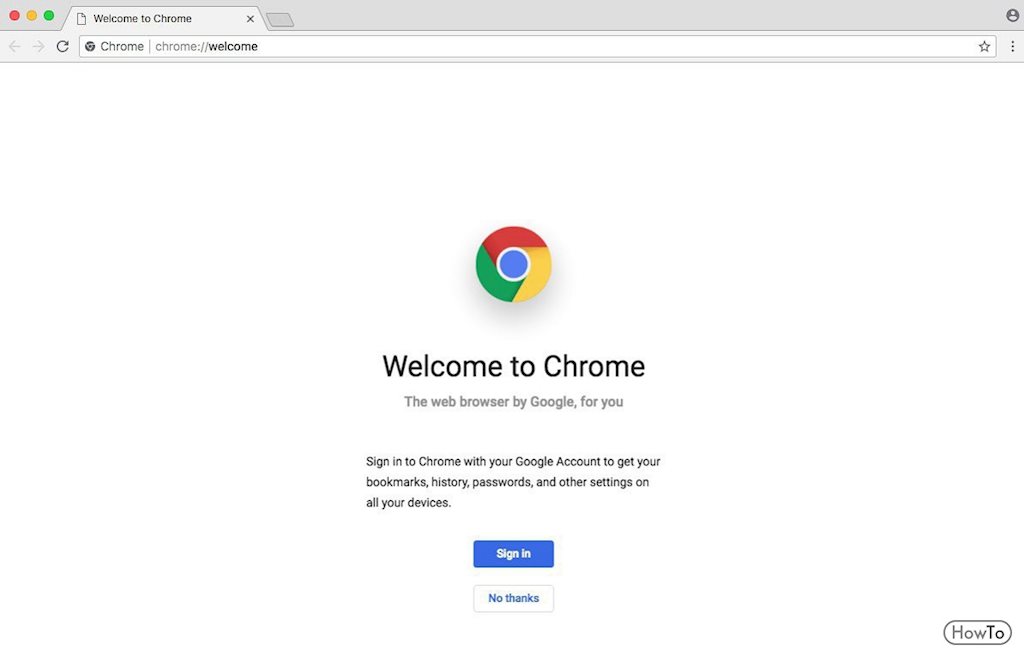Open the profile avatar icon in title bar

1012,16
